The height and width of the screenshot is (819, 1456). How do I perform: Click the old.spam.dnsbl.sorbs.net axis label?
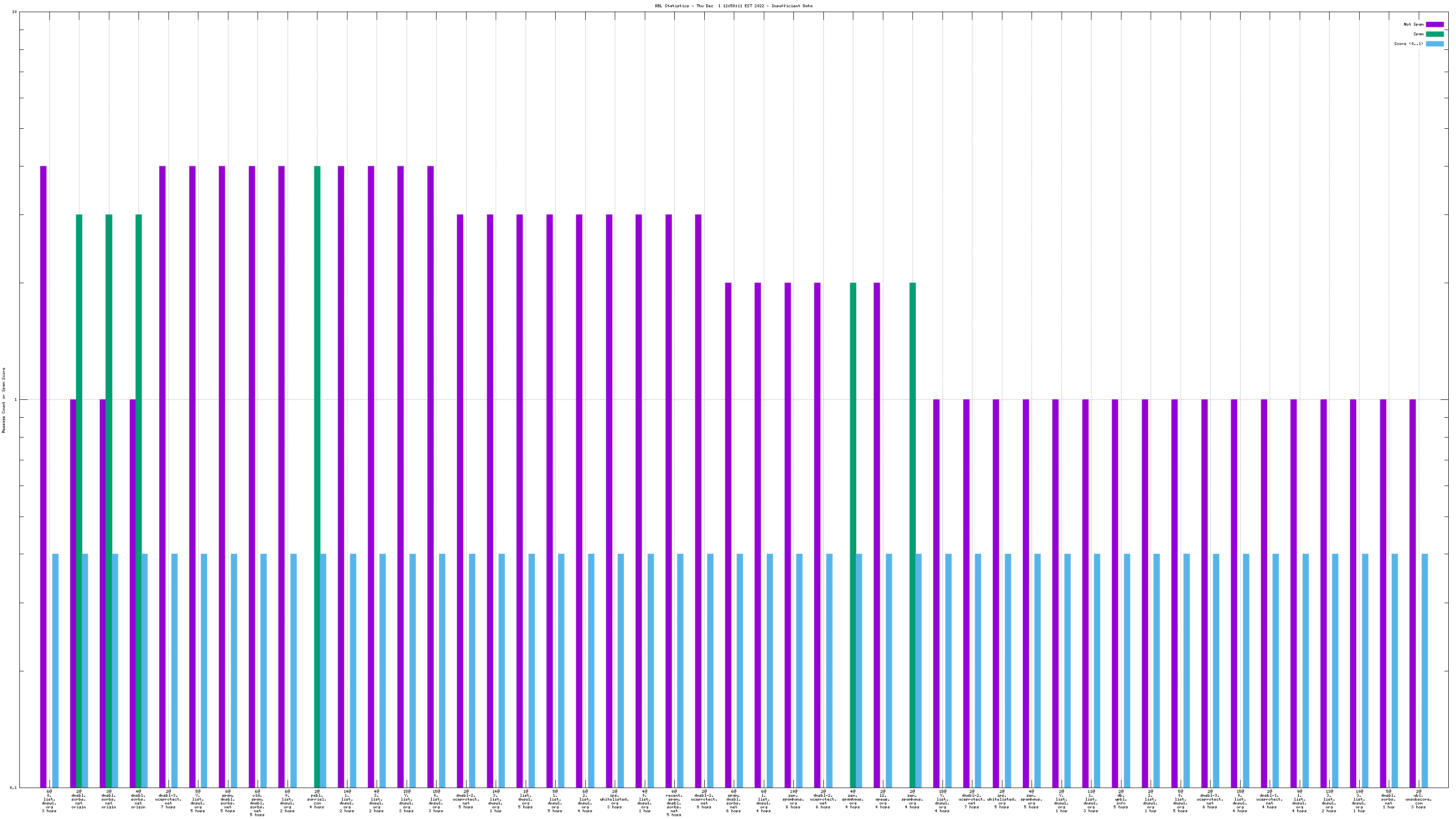(257, 803)
